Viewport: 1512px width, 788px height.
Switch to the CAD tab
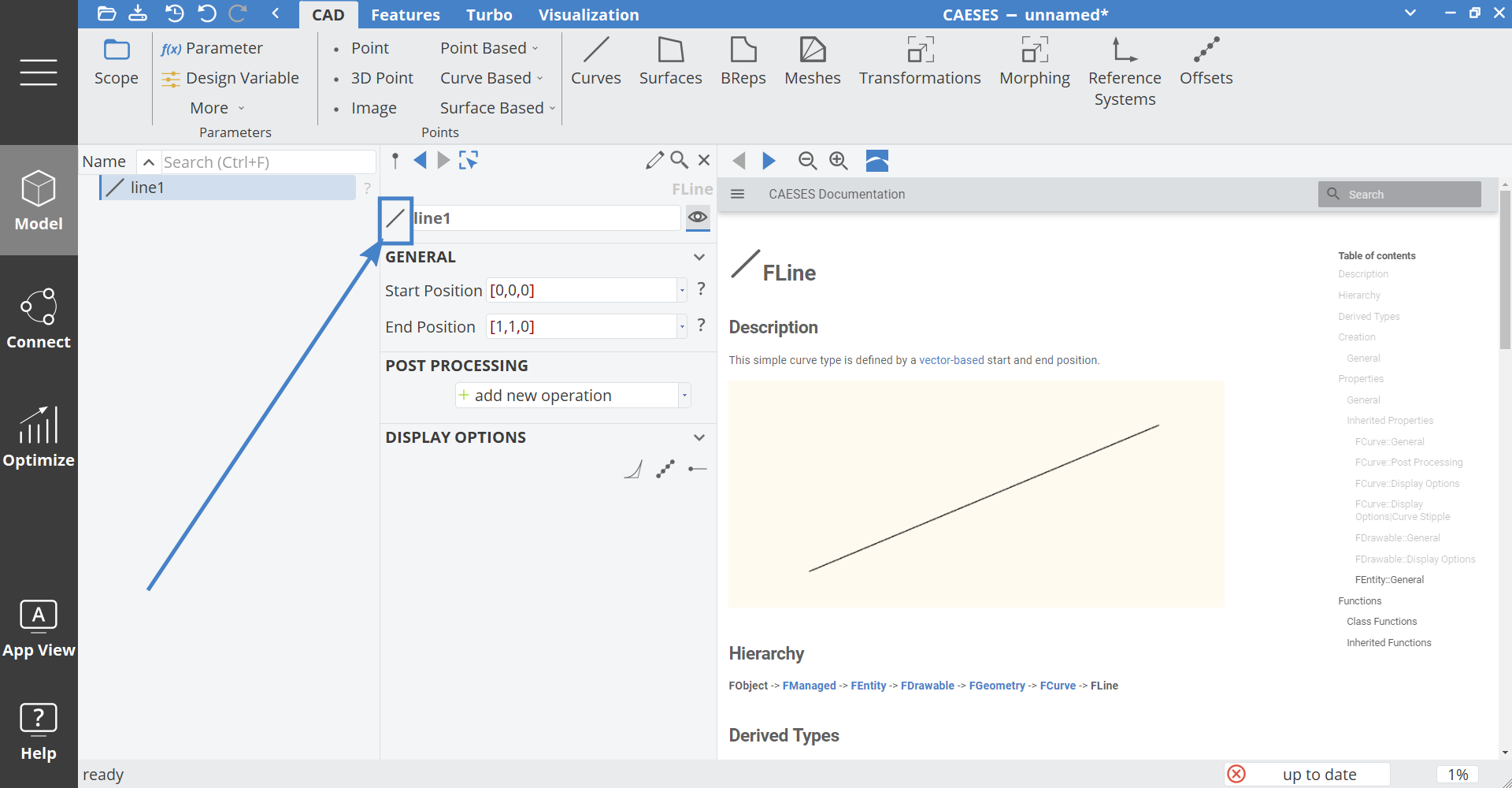(328, 15)
